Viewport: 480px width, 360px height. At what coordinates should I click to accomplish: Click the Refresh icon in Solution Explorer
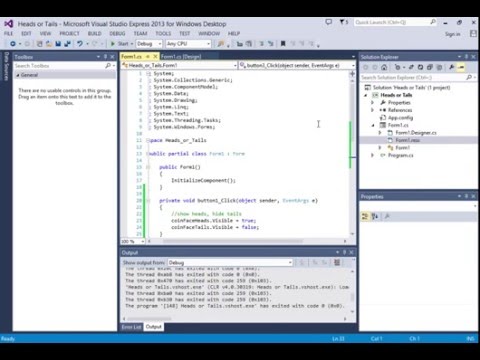(420, 67)
